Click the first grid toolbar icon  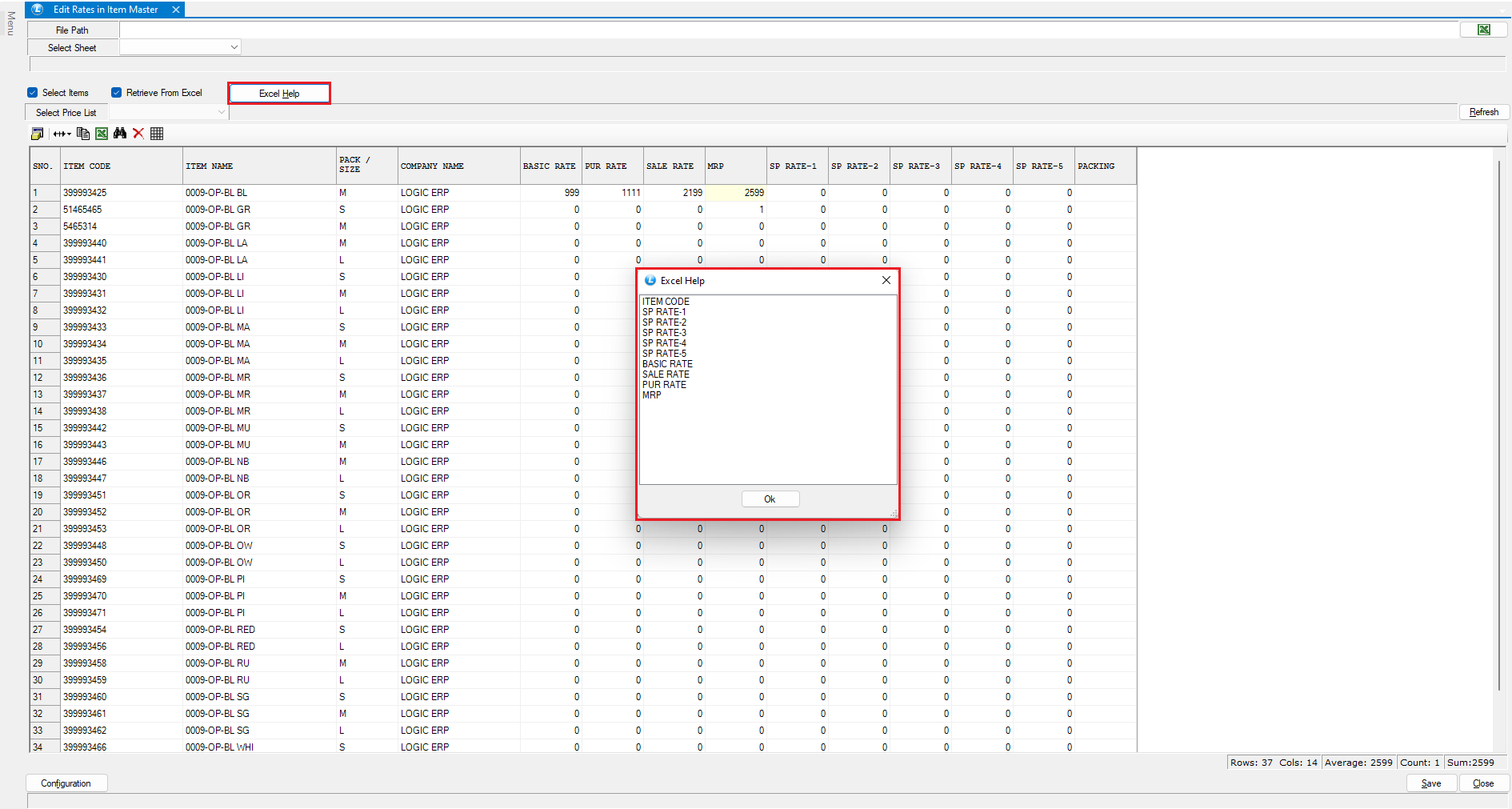coord(38,134)
